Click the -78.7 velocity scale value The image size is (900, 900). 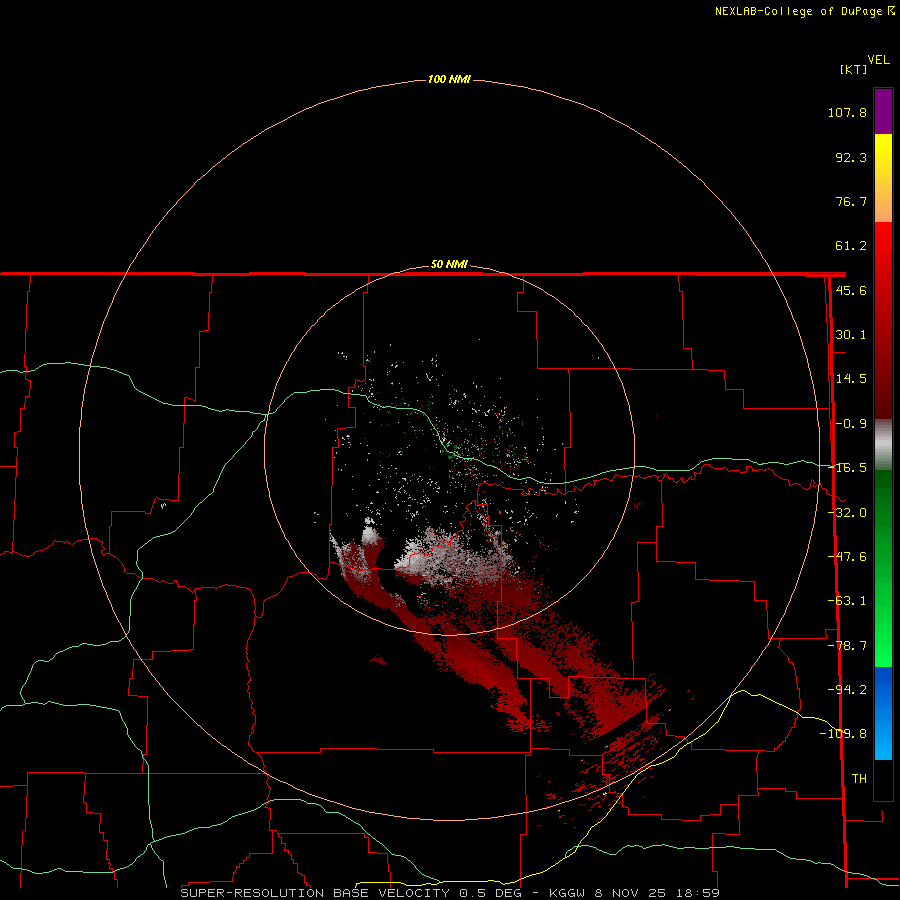click(x=848, y=646)
